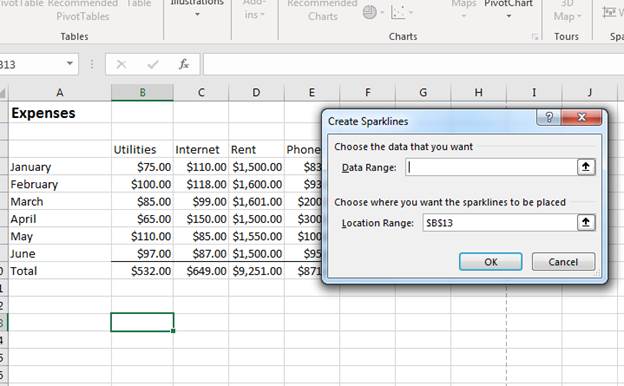
Task: Select column B header
Action: (142, 92)
